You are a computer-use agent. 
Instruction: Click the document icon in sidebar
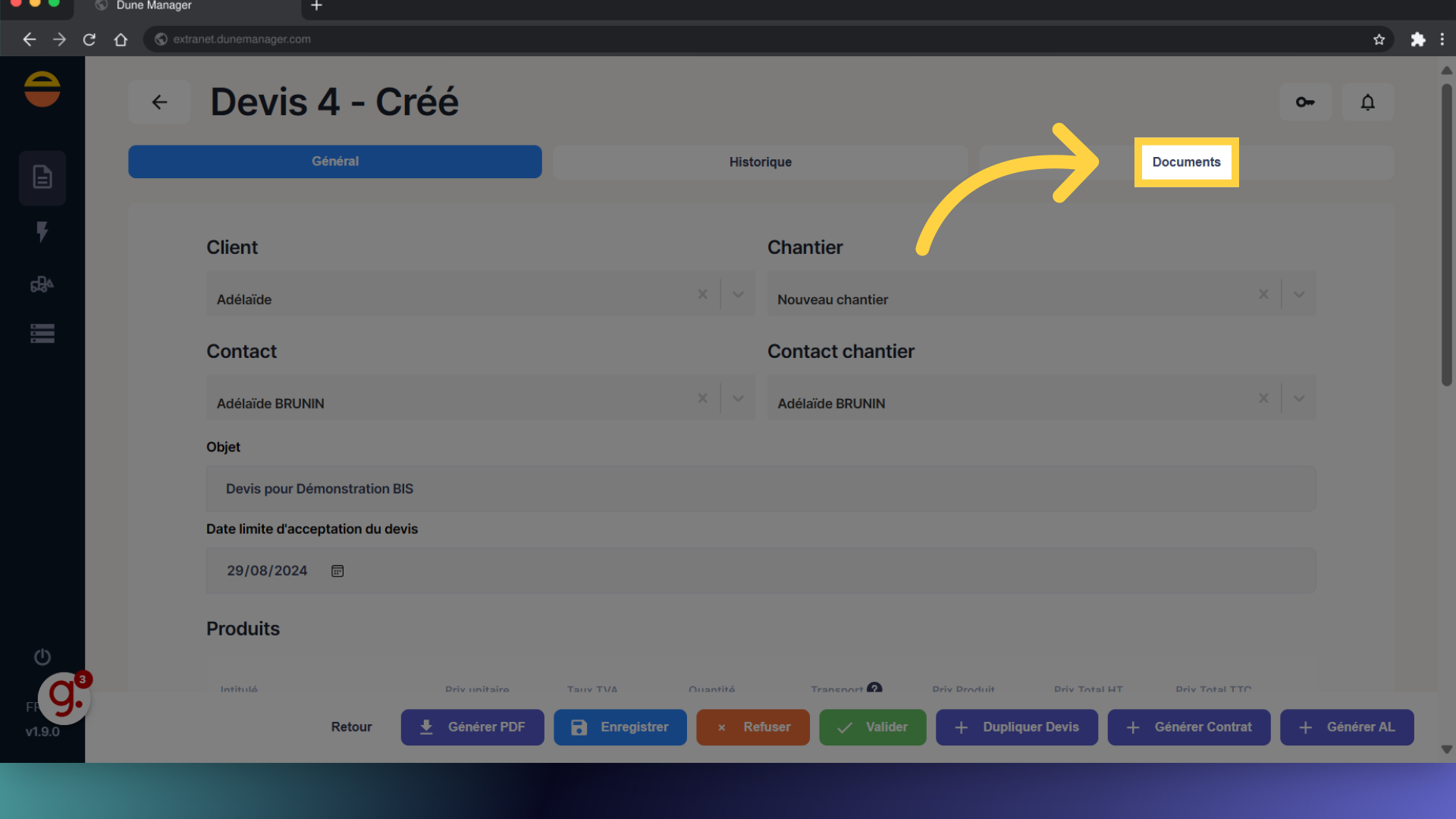click(42, 177)
